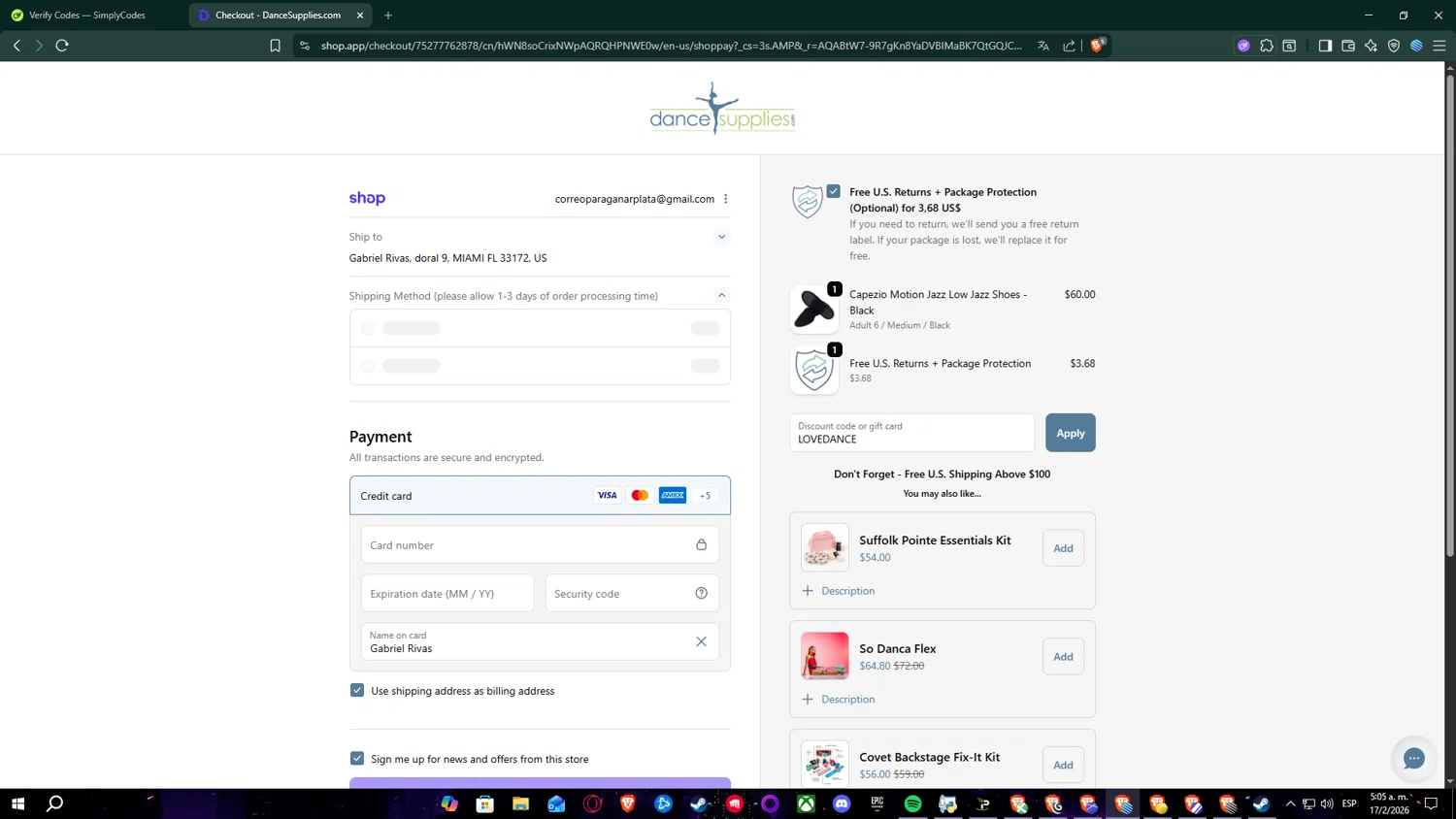The width and height of the screenshot is (1456, 819).
Task: Show the +5 more card brands
Action: [x=706, y=496]
